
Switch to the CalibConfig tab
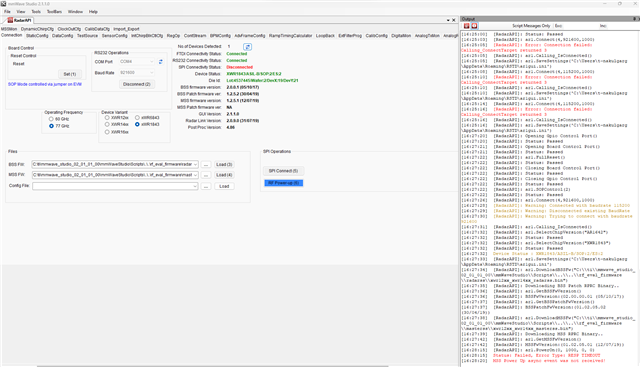(376, 36)
